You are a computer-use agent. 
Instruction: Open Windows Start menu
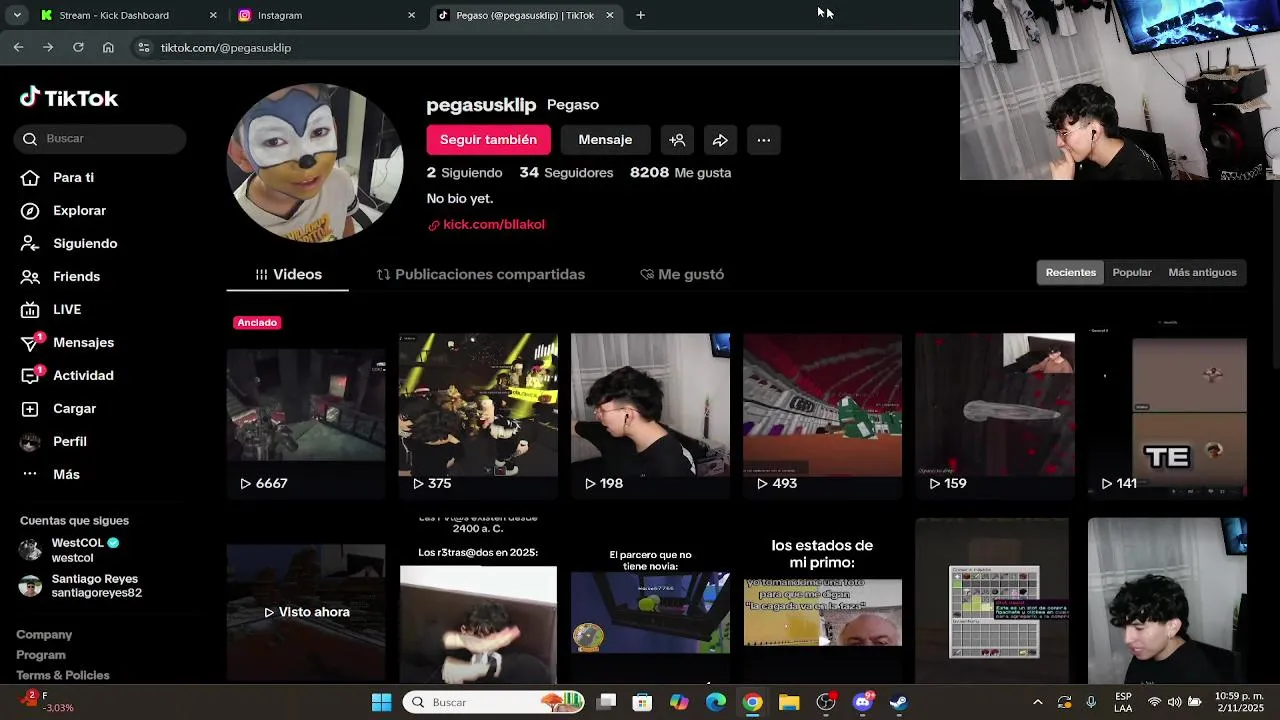[381, 702]
